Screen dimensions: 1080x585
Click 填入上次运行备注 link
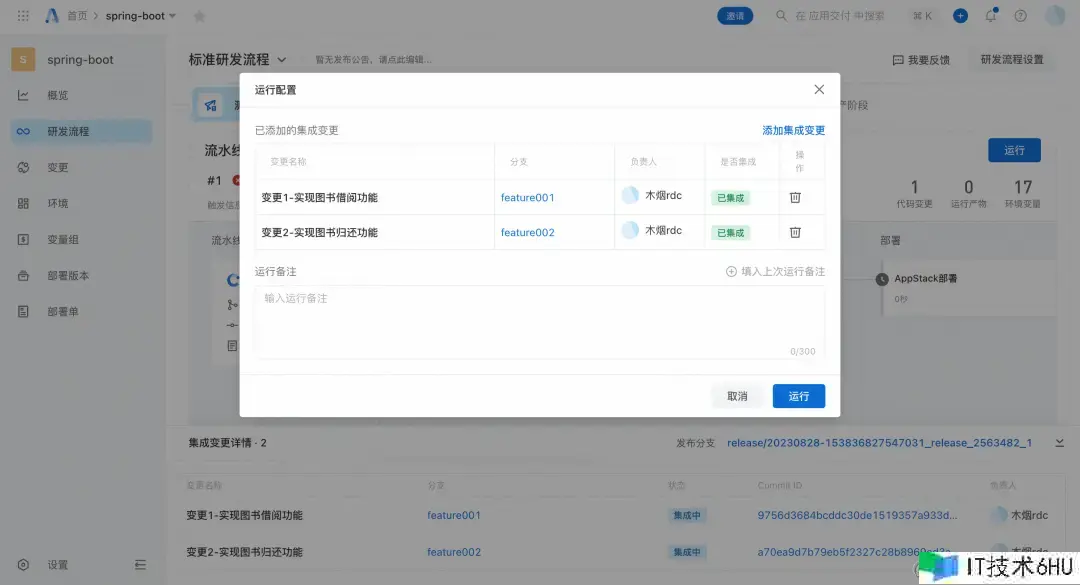(x=775, y=272)
